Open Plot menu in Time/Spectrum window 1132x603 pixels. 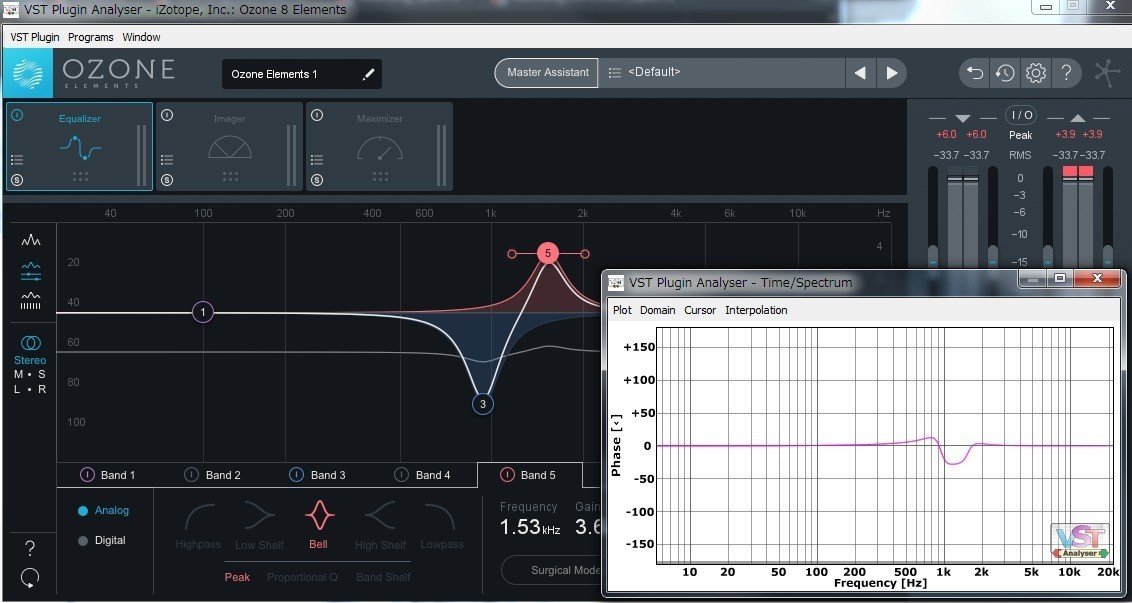click(622, 310)
